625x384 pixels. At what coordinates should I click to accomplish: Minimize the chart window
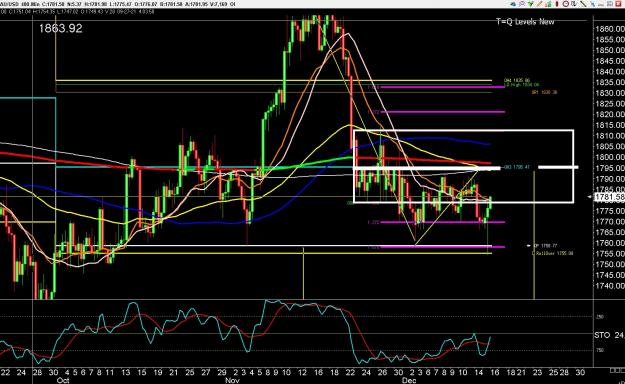pyautogui.click(x=601, y=4)
